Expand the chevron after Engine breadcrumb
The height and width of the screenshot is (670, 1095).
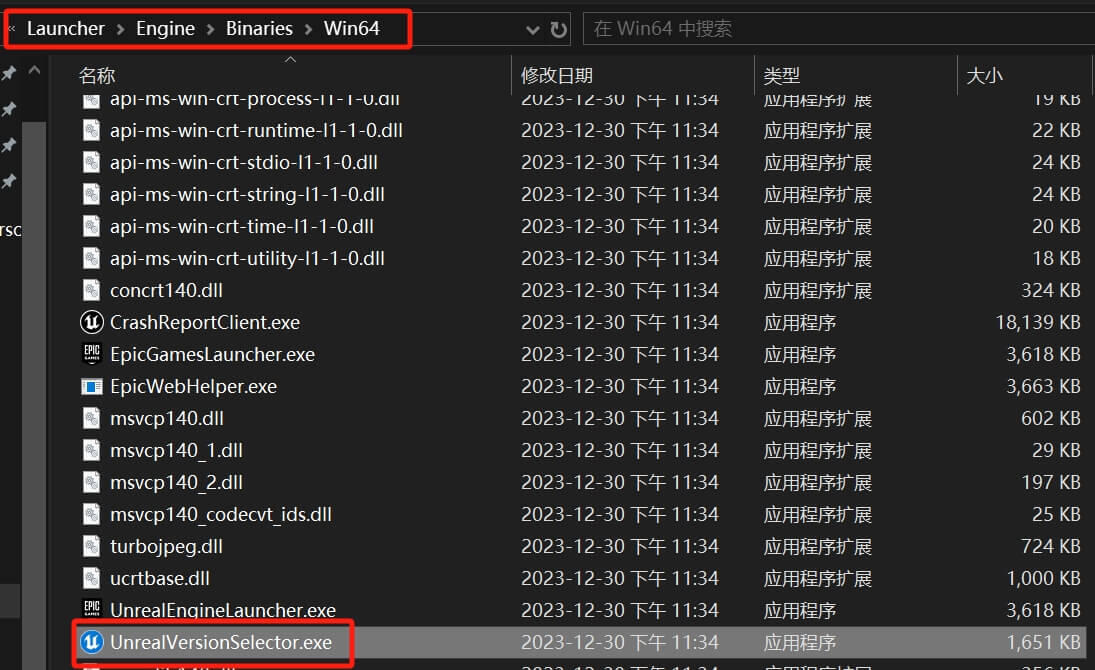tap(210, 29)
